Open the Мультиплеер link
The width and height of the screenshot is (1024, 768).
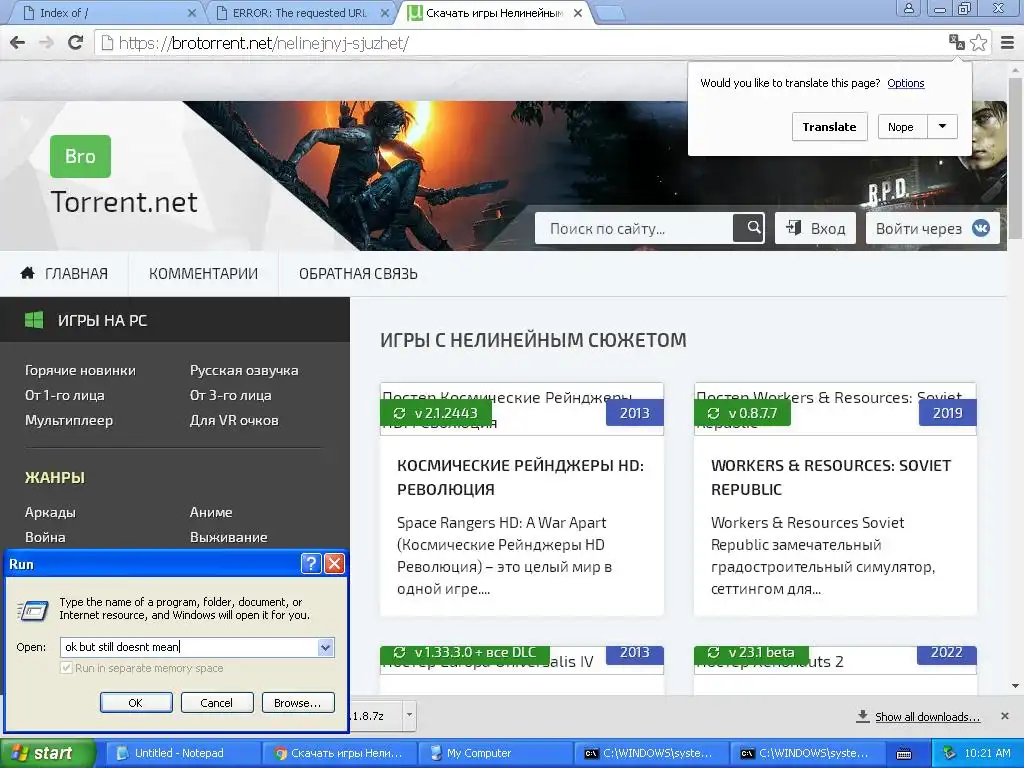69,421
